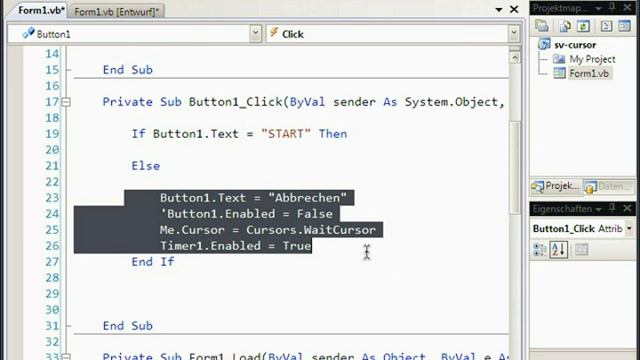Click the property pages icon in Eigenschaften toolbar
640x360 pixels.
coord(581,249)
